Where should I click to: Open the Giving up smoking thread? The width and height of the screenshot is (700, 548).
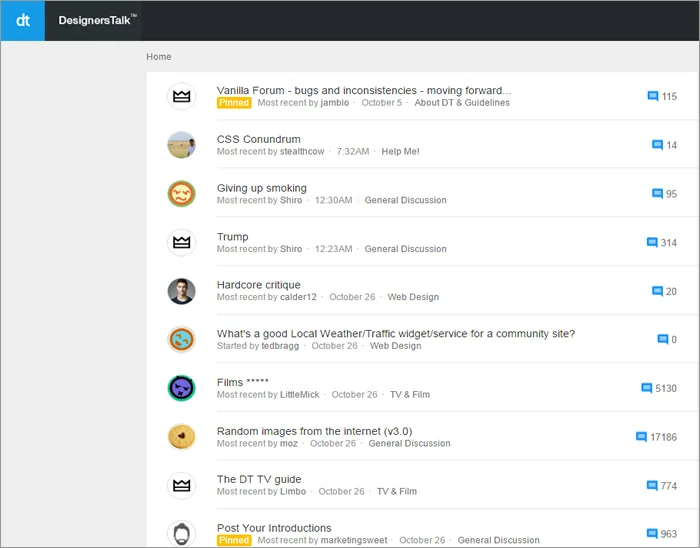click(262, 188)
